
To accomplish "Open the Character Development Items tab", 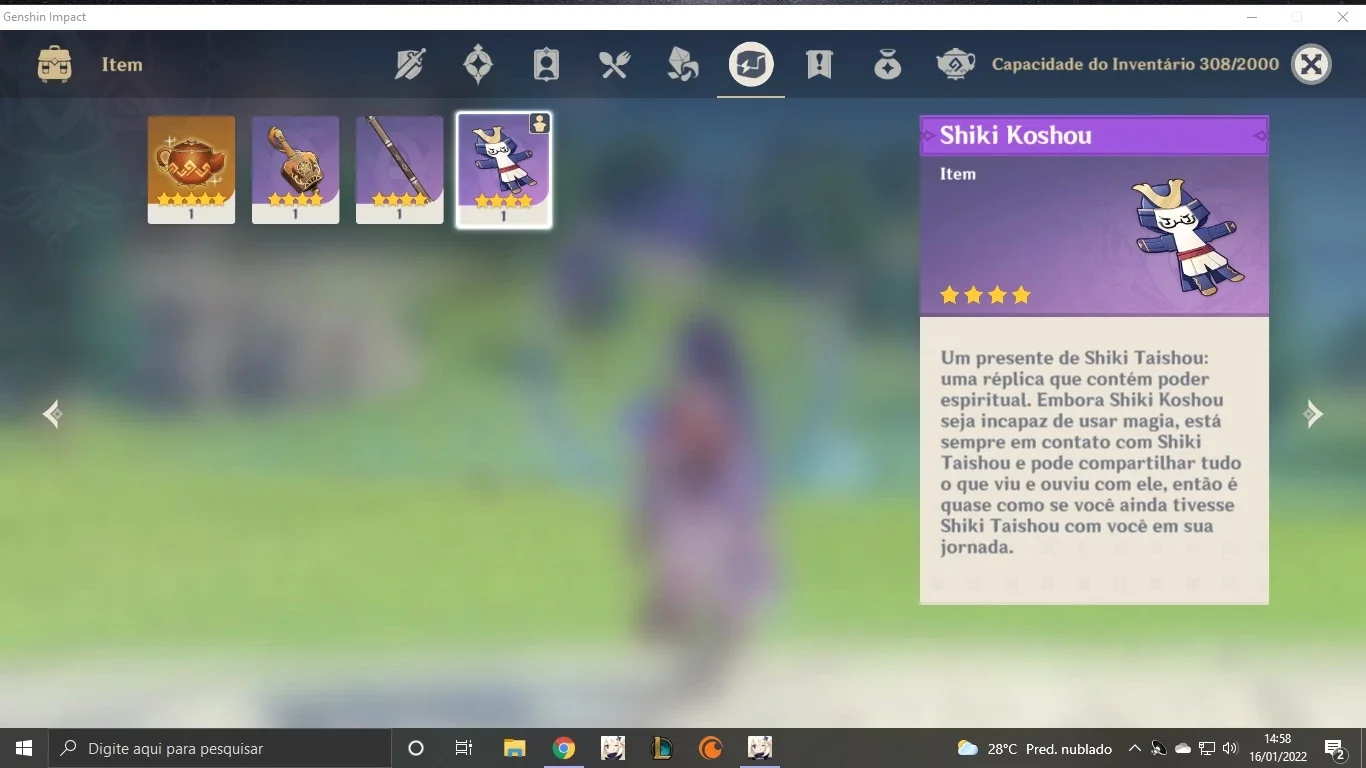I will 546,65.
